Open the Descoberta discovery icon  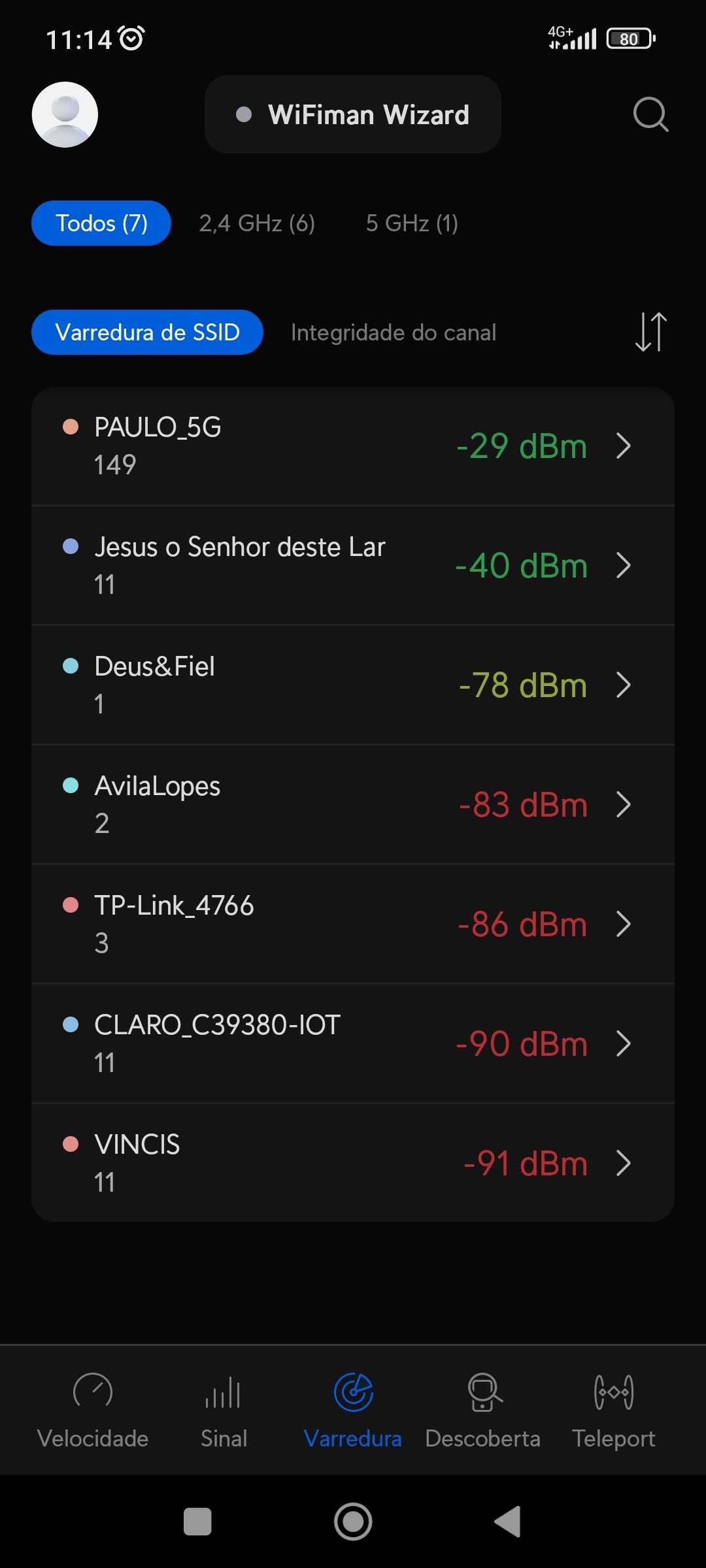point(484,1392)
